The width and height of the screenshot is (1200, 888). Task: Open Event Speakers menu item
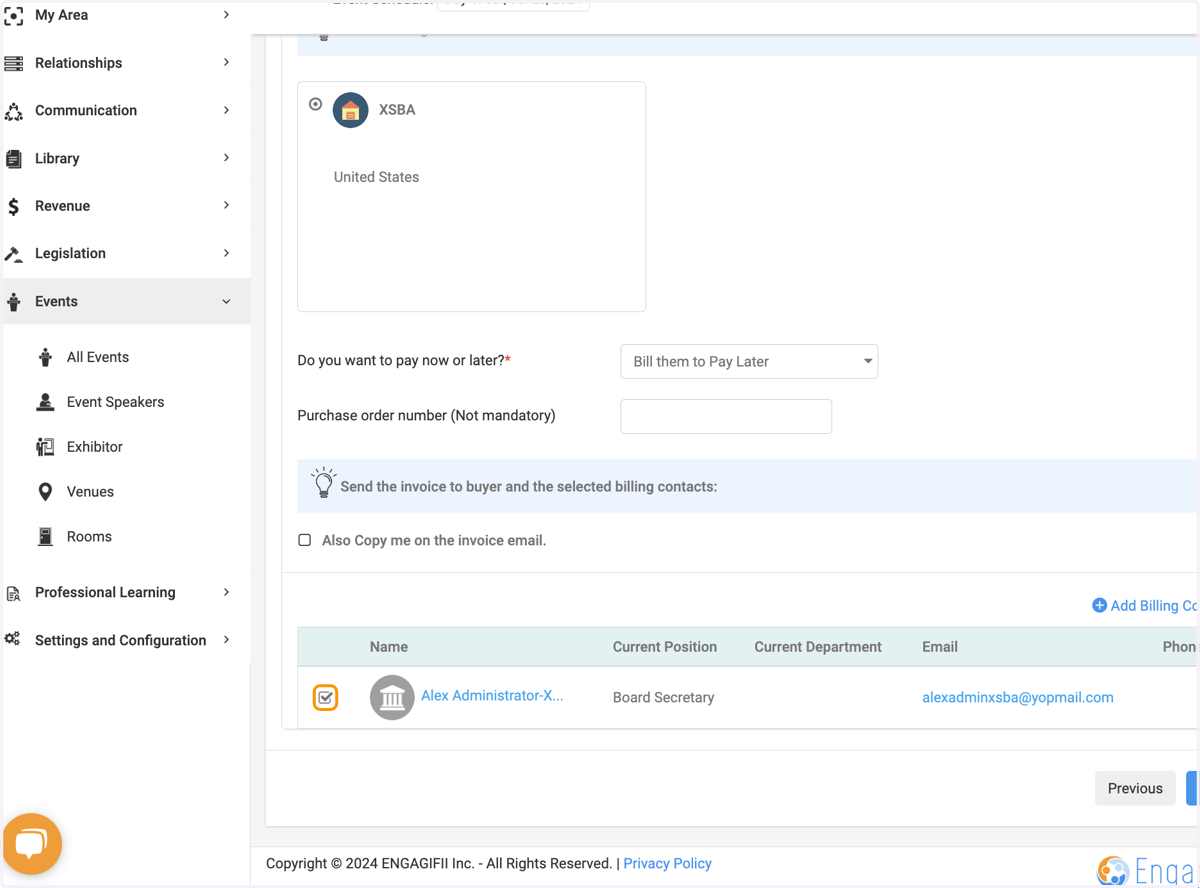pos(115,402)
